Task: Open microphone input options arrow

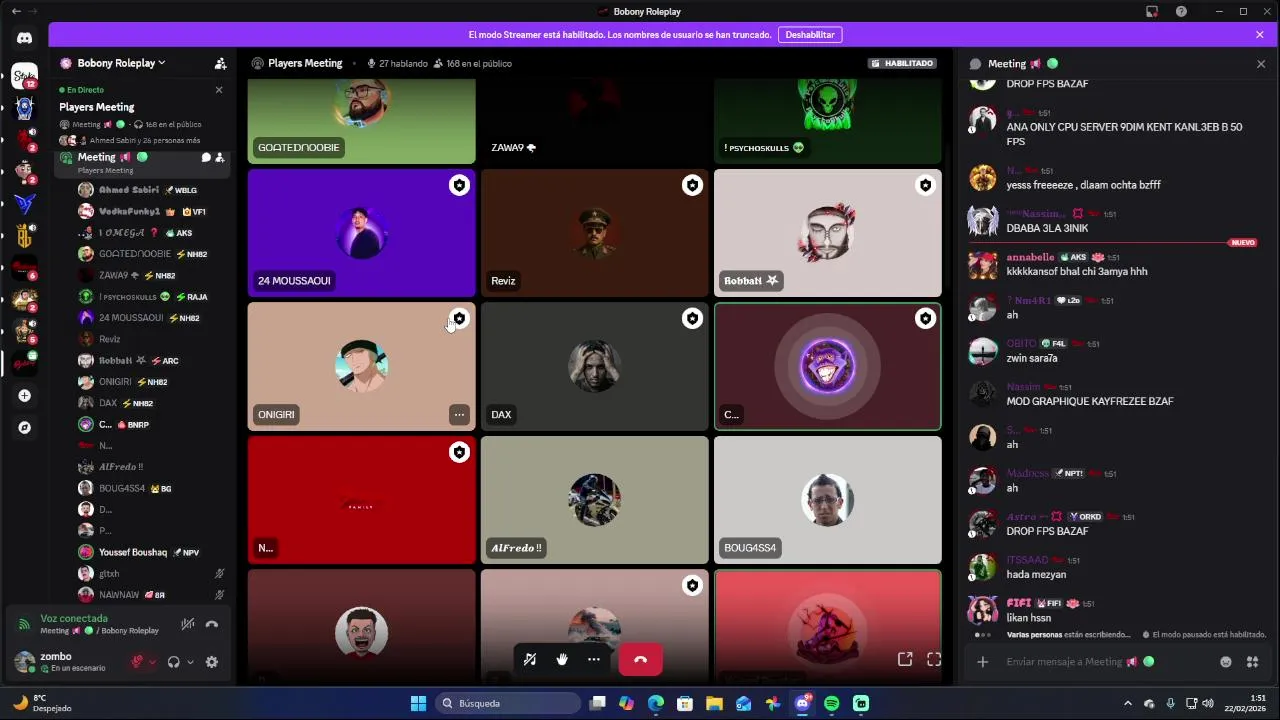Action: pyautogui.click(x=152, y=662)
